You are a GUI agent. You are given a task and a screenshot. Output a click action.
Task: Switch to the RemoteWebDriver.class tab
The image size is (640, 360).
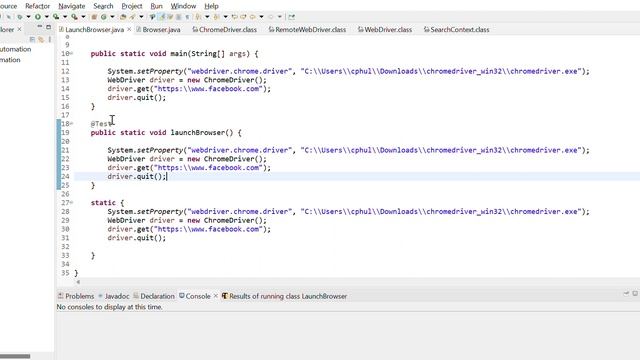[307, 29]
